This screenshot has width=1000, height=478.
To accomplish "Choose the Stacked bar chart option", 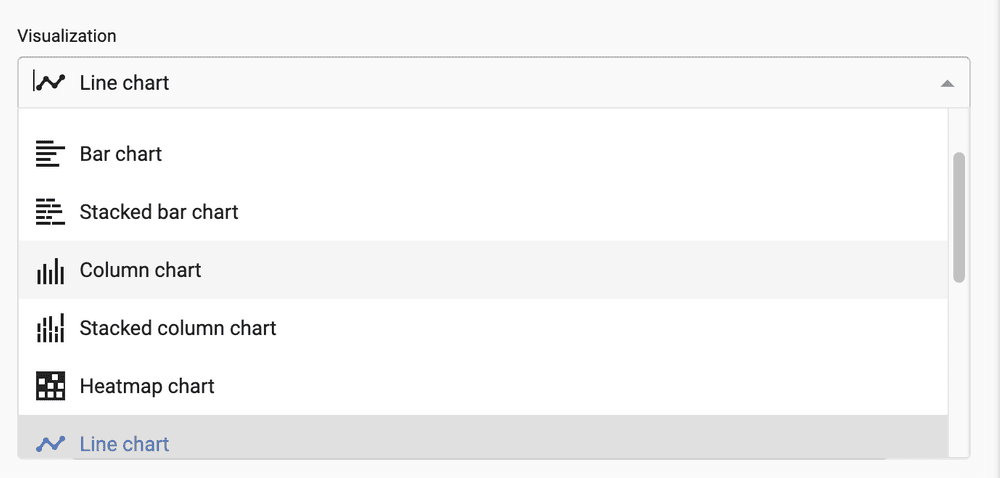I will (159, 212).
